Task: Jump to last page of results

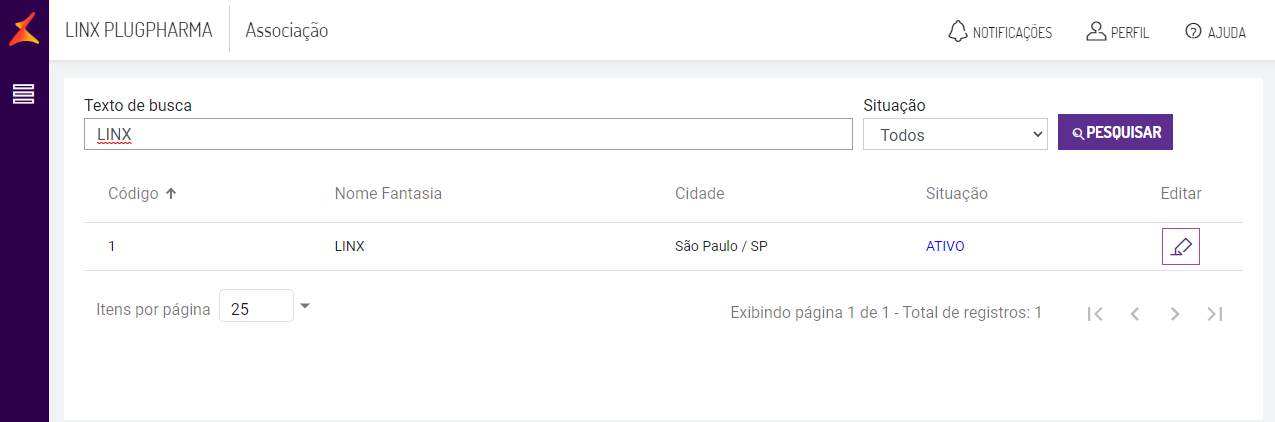Action: pos(1215,313)
